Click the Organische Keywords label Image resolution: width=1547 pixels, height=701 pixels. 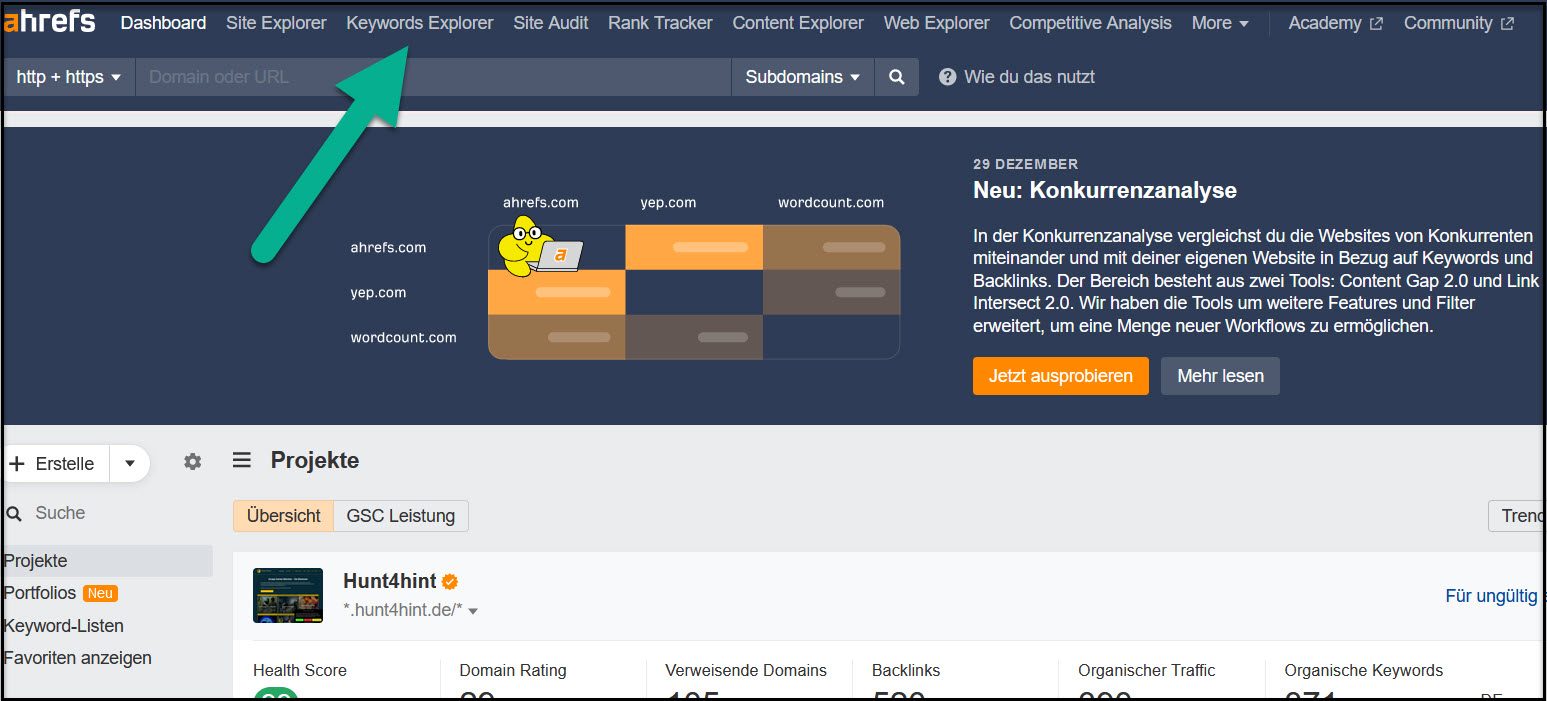[1364, 670]
